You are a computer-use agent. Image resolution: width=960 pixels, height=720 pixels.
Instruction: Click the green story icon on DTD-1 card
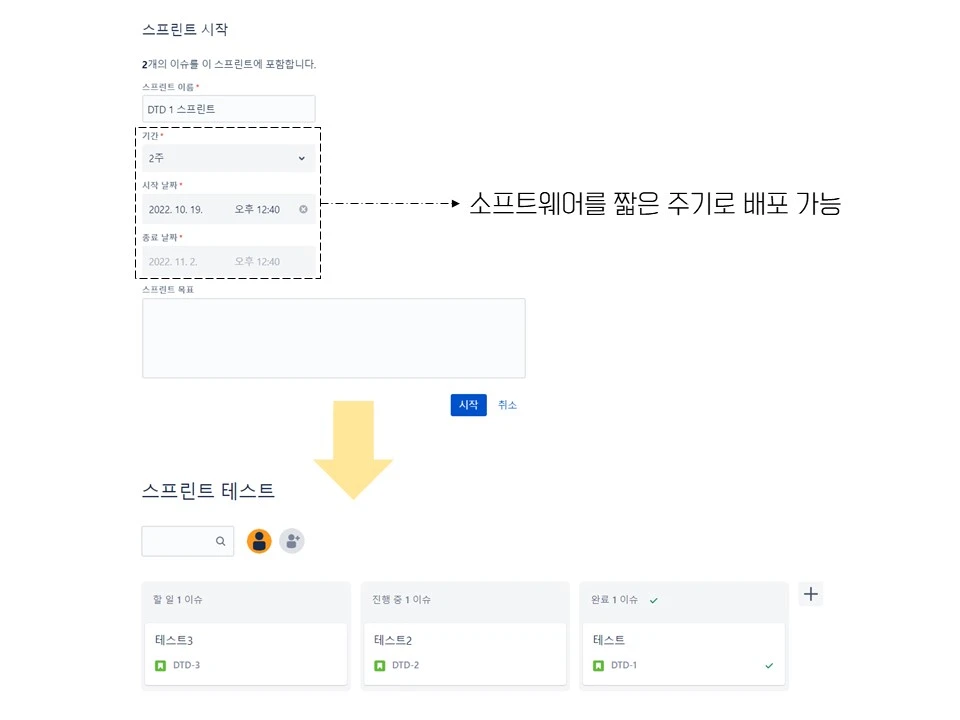tap(596, 665)
